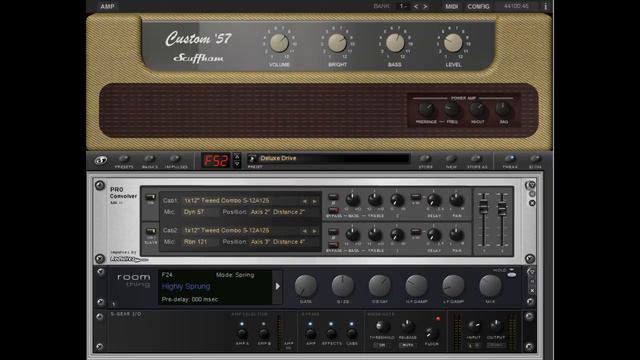Click the bank number field

[x=403, y=6]
